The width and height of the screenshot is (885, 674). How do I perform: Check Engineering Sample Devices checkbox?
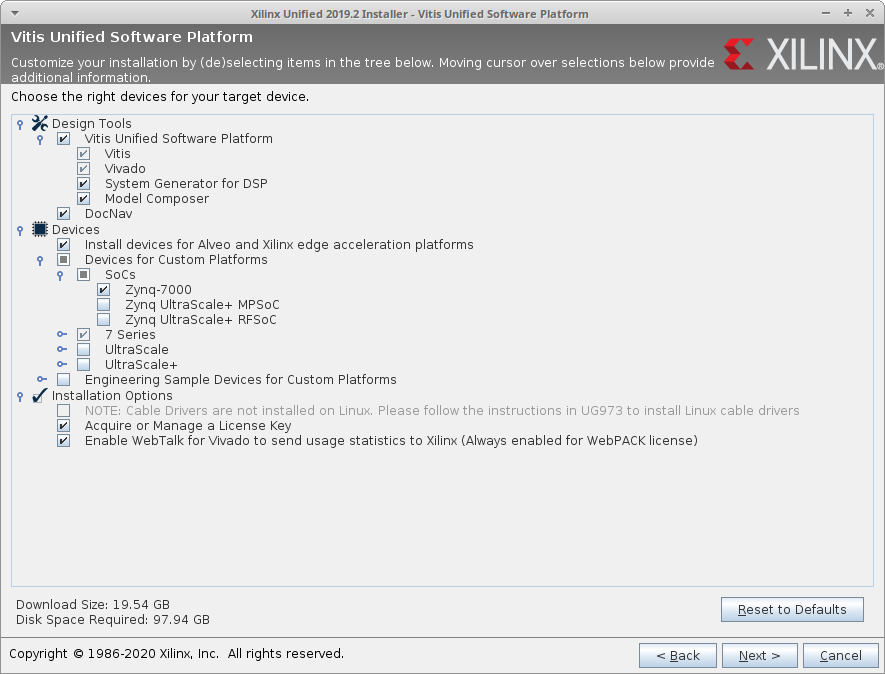63,379
